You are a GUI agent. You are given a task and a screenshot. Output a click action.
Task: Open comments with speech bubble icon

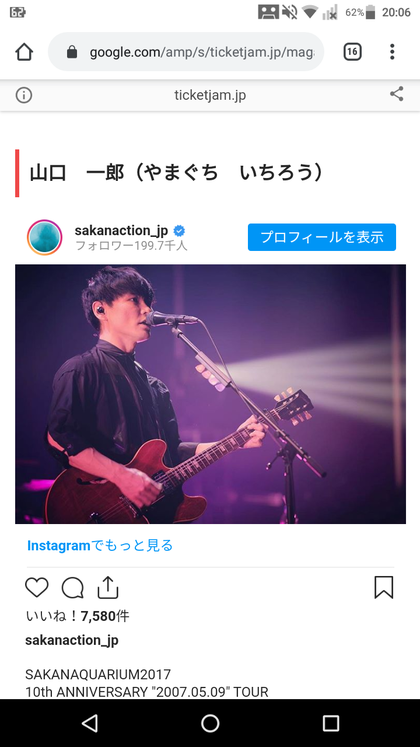tap(73, 588)
